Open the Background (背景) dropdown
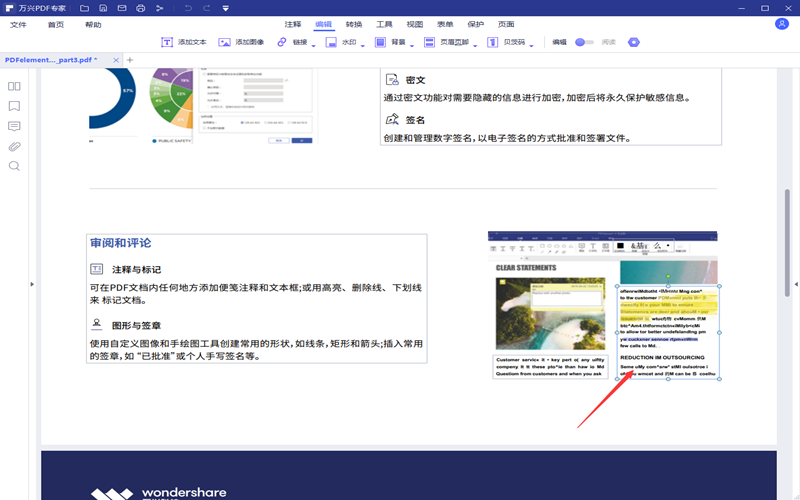800x500 pixels. coord(412,45)
